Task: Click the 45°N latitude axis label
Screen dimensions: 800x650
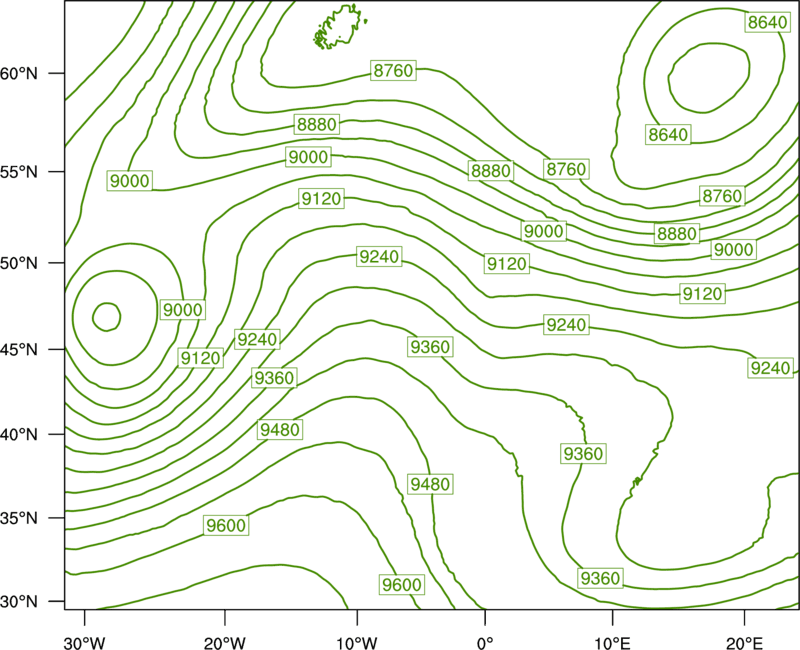Action: [x=19, y=349]
